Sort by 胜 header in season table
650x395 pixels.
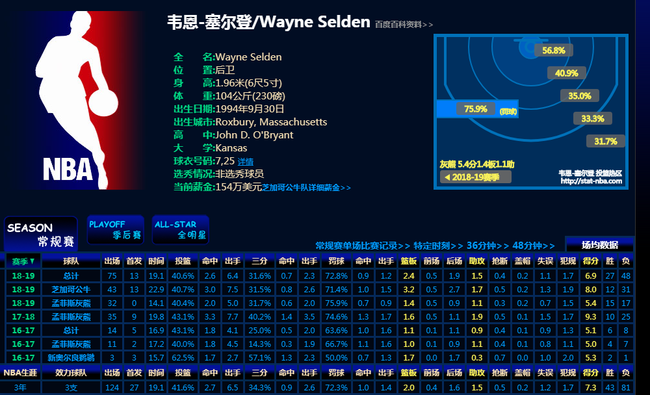coord(610,261)
